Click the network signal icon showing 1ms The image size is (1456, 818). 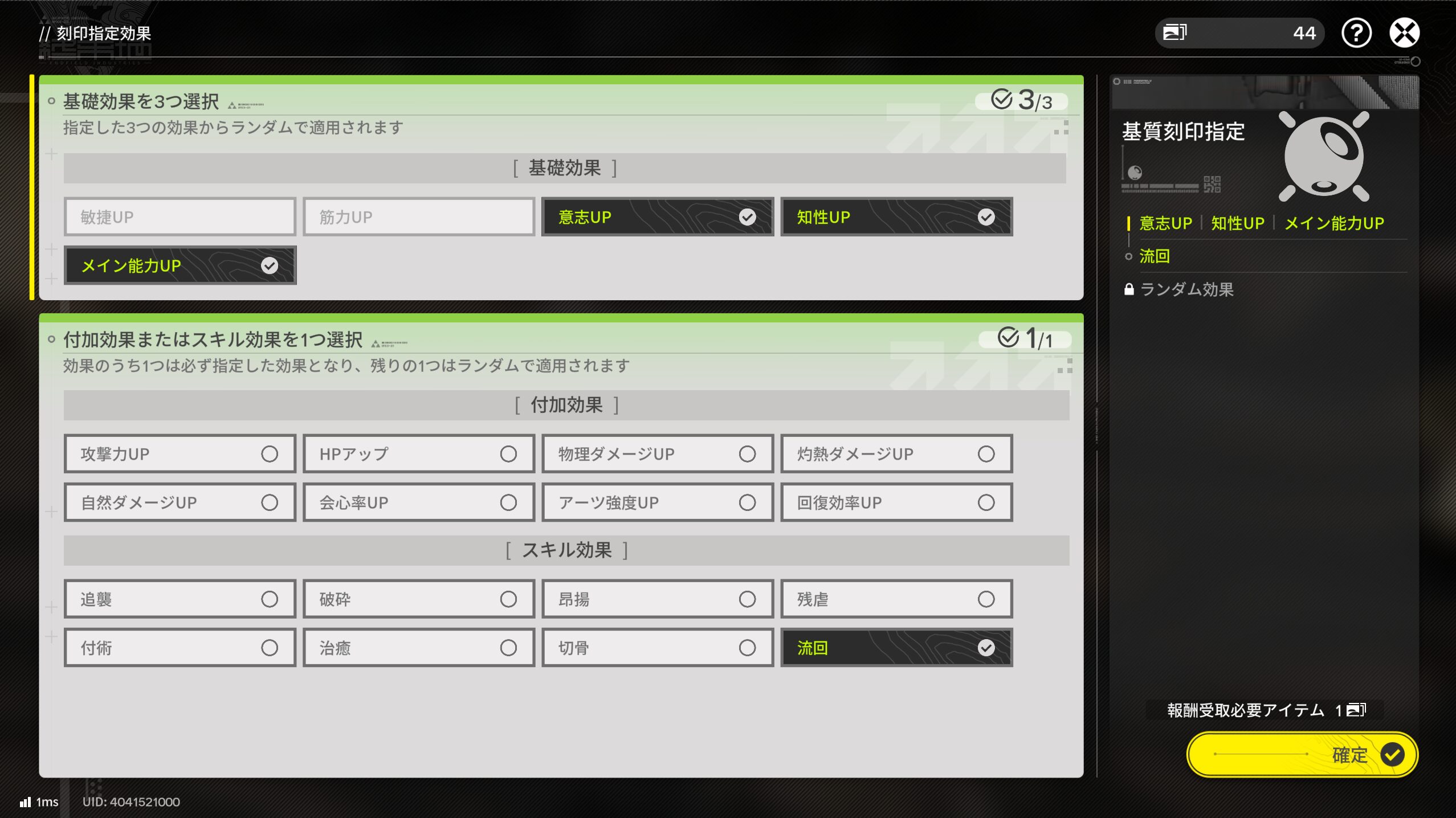click(x=25, y=802)
